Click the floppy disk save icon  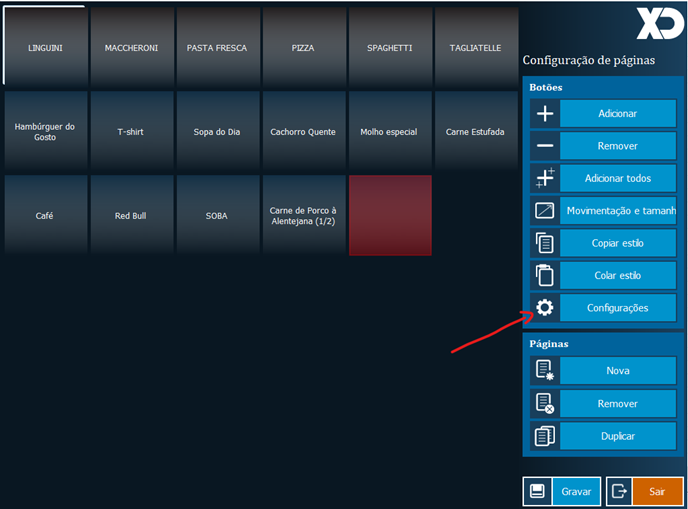pos(537,491)
